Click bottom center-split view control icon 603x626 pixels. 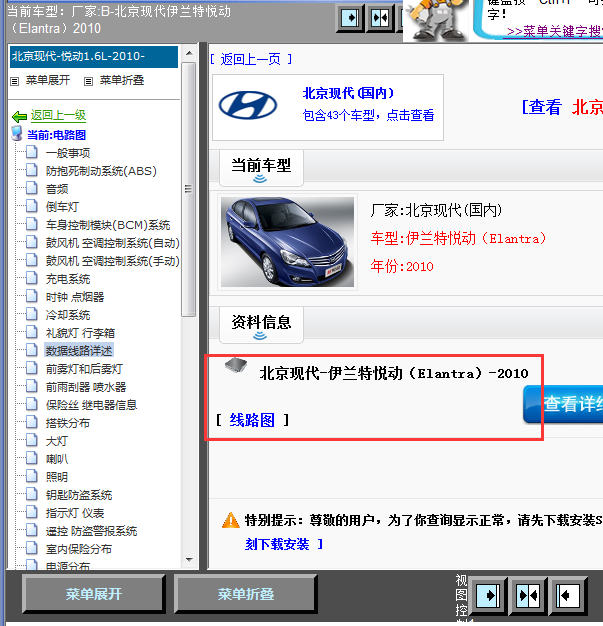(528, 596)
